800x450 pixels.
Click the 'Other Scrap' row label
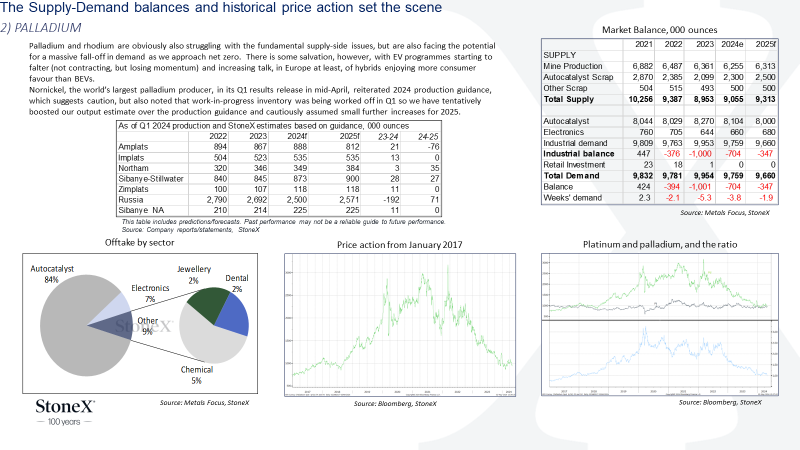[x=565, y=88]
